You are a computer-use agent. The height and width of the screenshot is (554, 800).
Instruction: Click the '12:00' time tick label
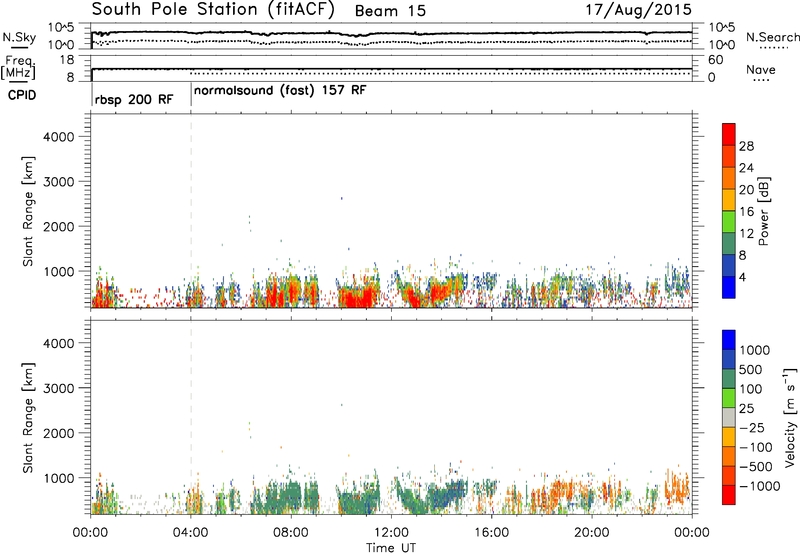[x=391, y=533]
